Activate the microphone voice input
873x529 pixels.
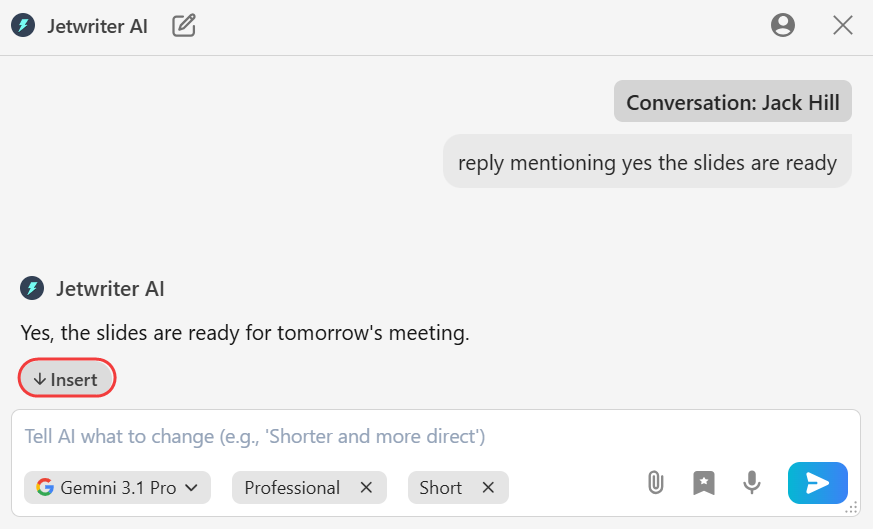click(x=752, y=483)
